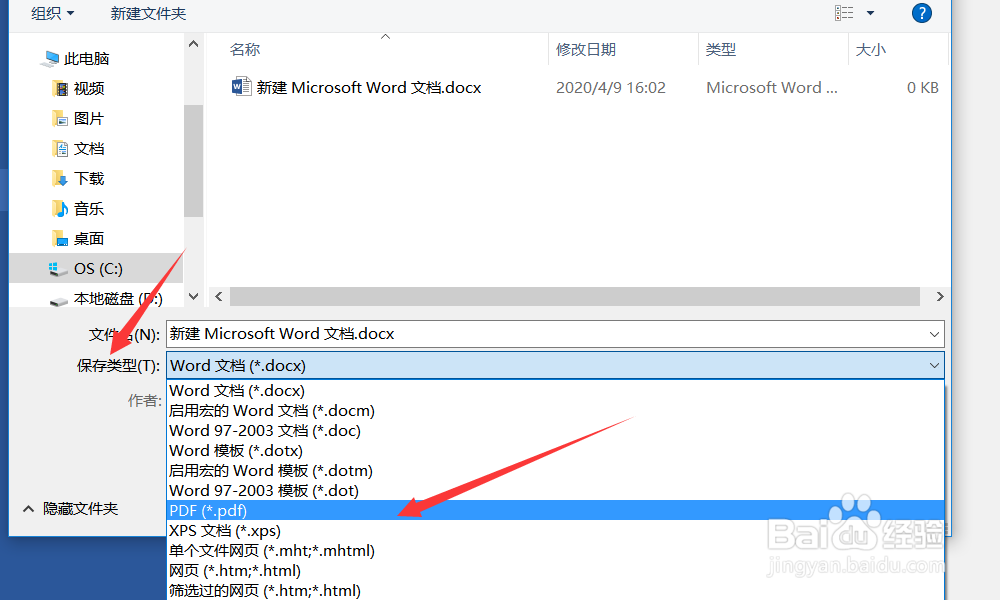Choose Word 模板 (*.dotx)
Screen dimensions: 1000x600
coord(555,450)
